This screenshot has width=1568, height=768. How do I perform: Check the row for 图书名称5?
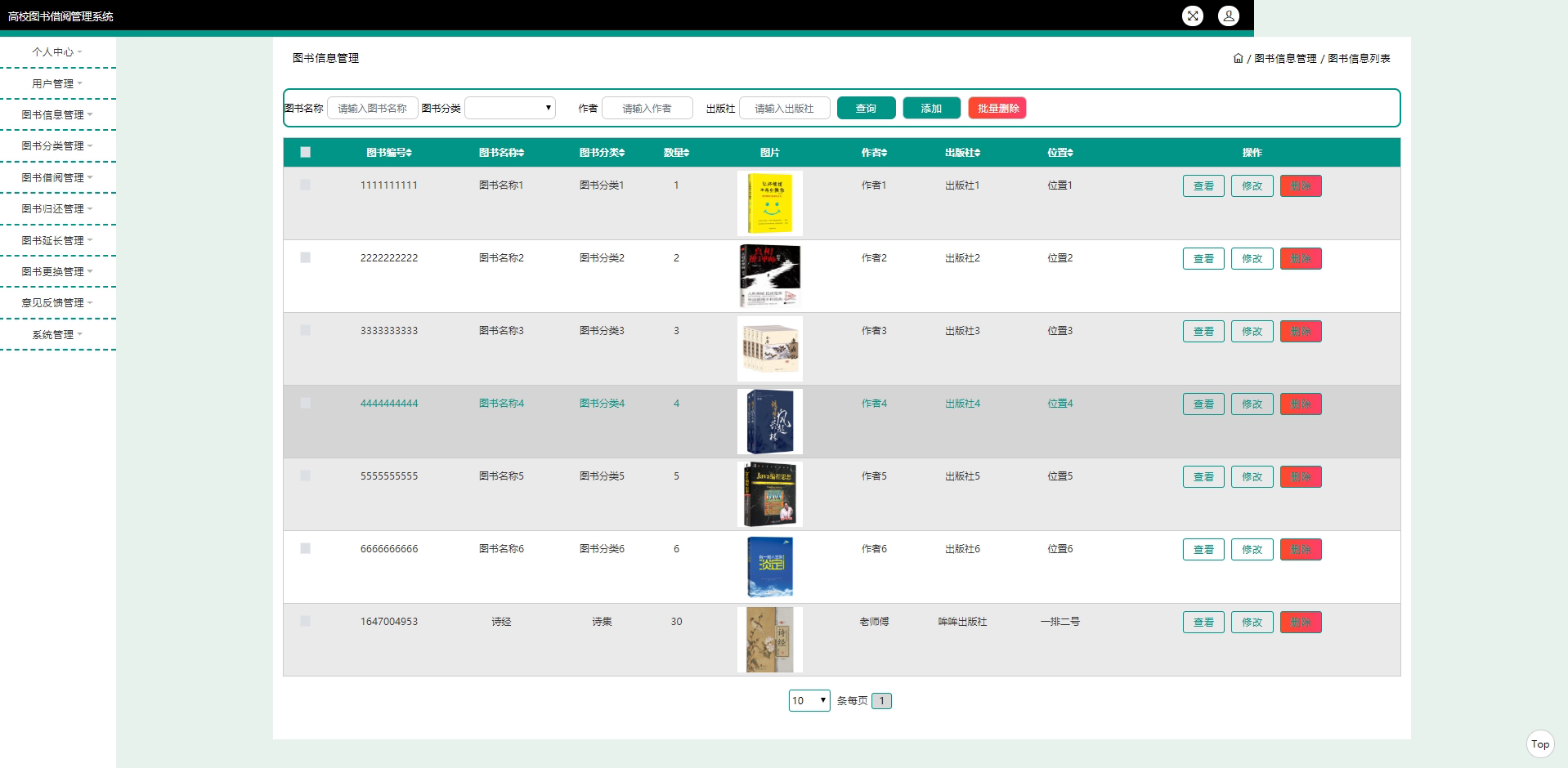coord(306,476)
